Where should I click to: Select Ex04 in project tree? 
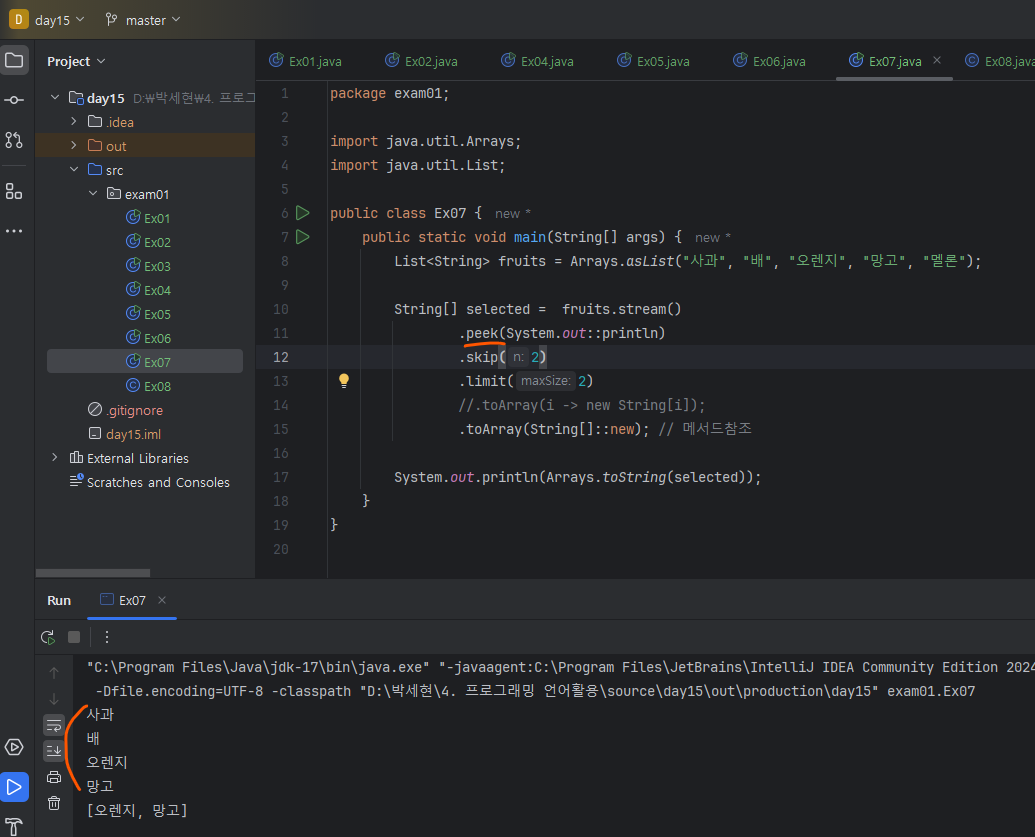pos(149,290)
